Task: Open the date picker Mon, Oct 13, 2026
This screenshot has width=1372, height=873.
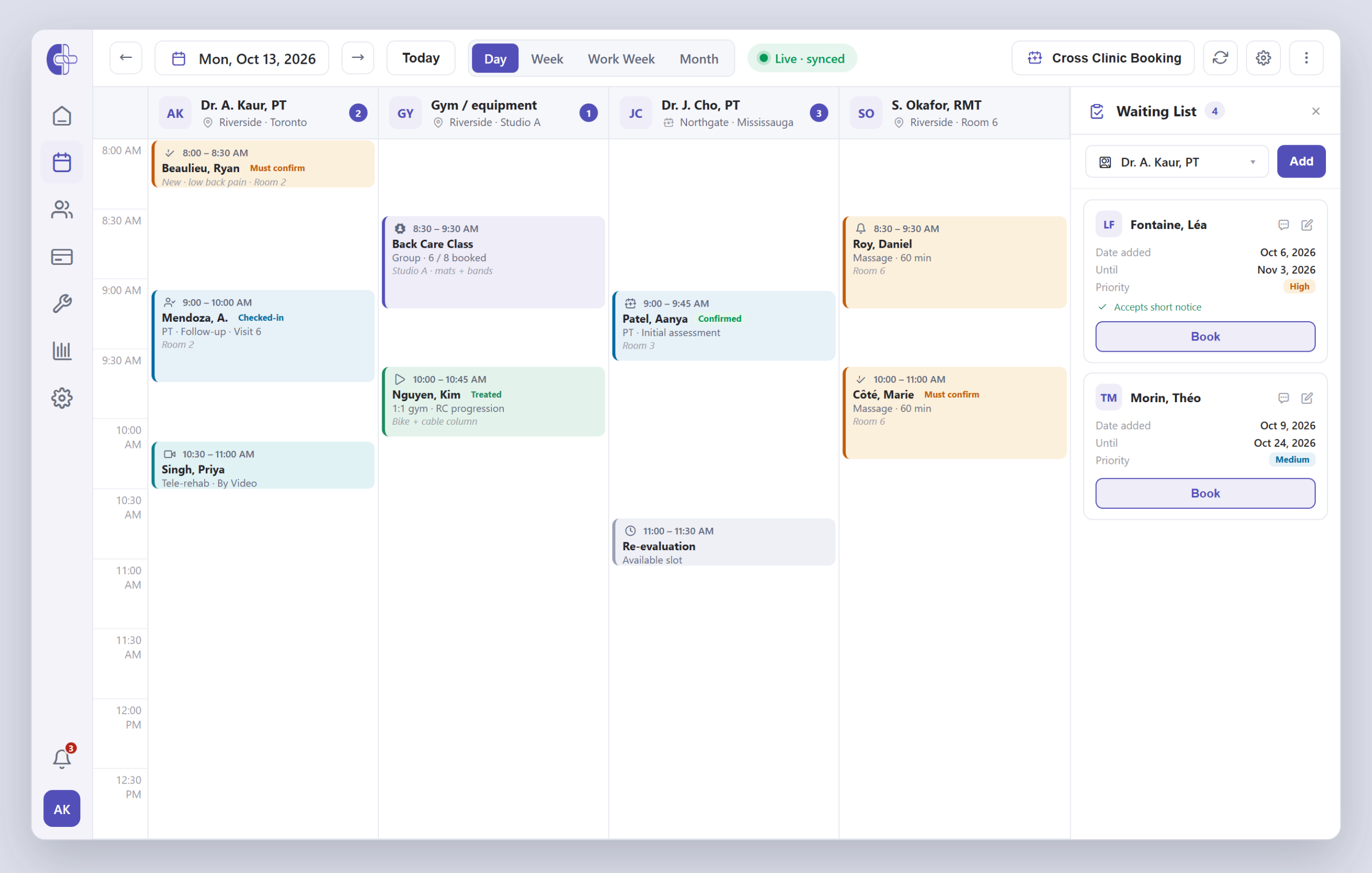Action: click(242, 58)
